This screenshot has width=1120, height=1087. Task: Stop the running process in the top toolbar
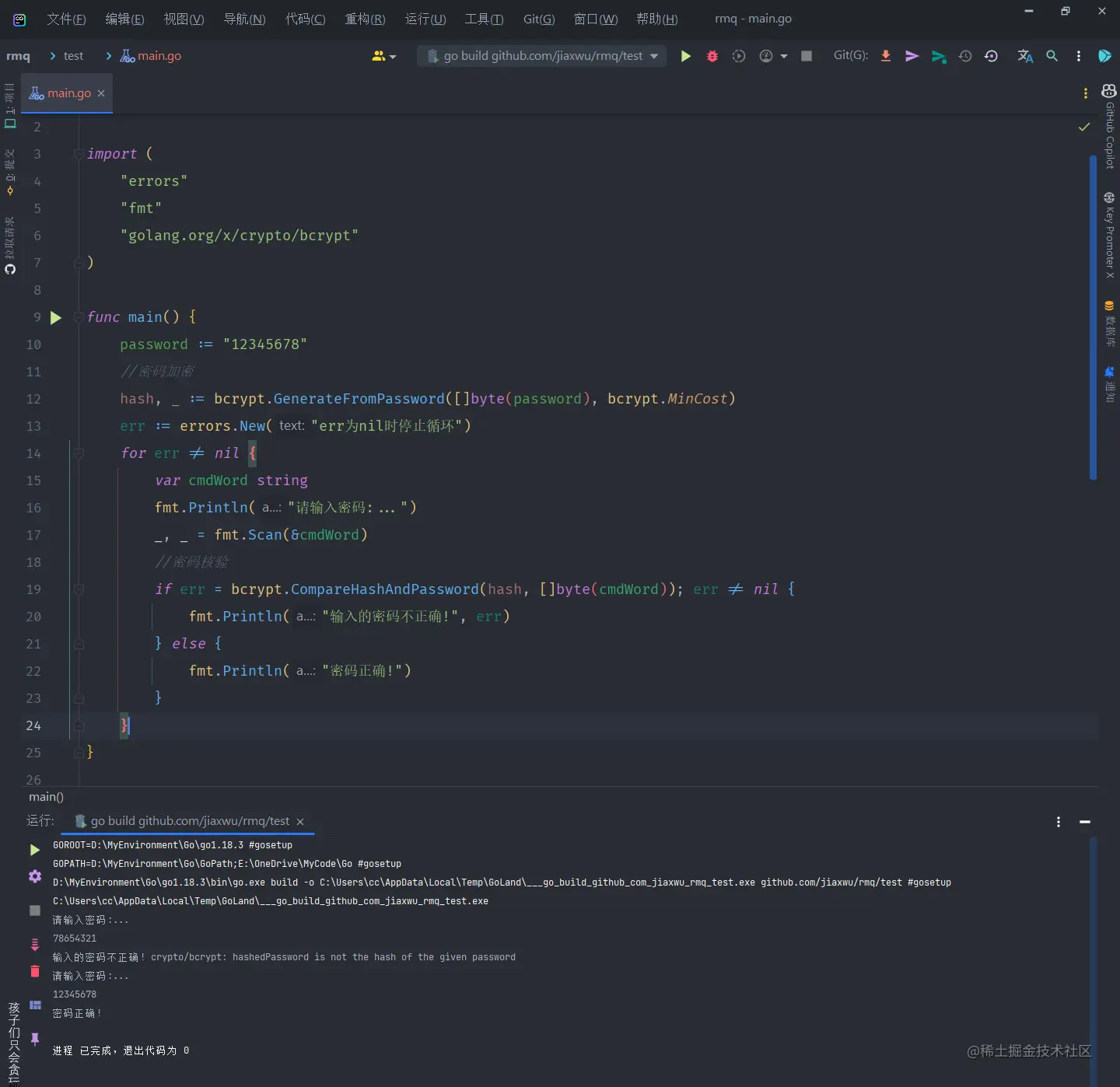point(807,56)
